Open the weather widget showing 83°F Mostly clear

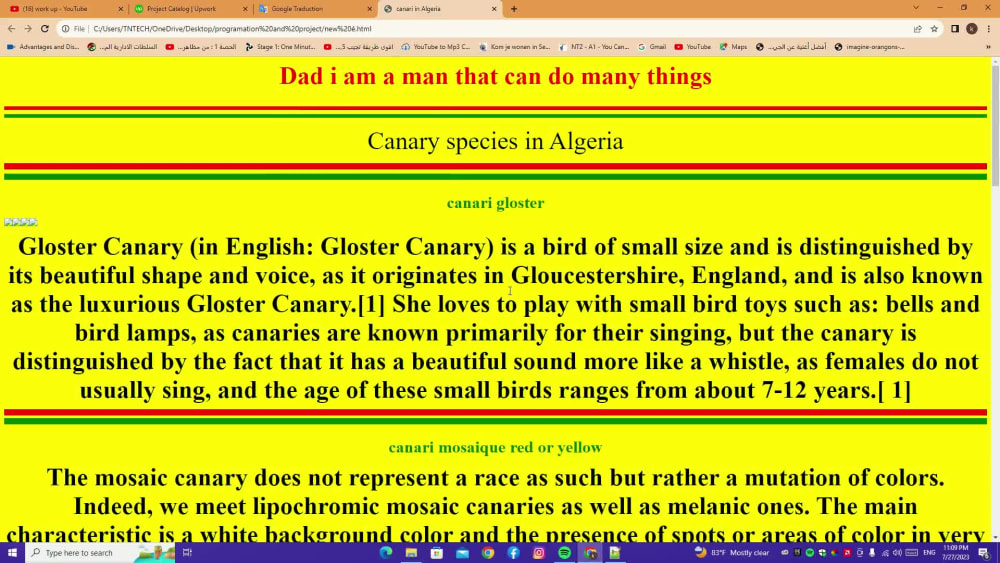coord(732,552)
